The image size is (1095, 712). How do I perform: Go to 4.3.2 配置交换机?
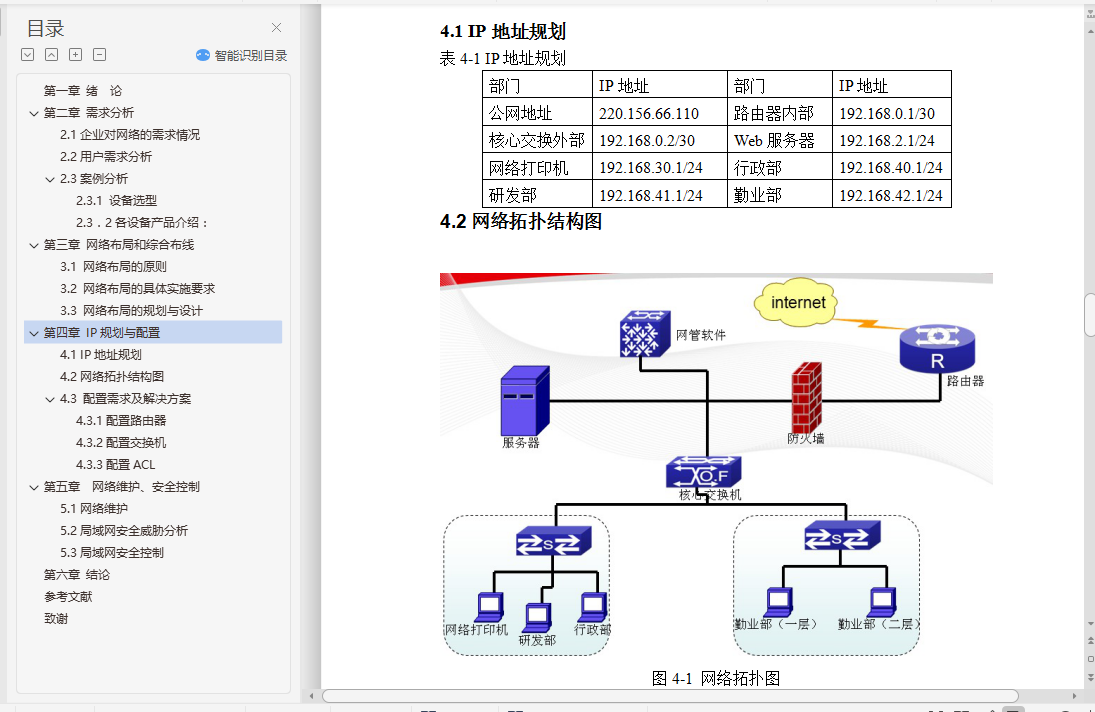click(x=121, y=443)
